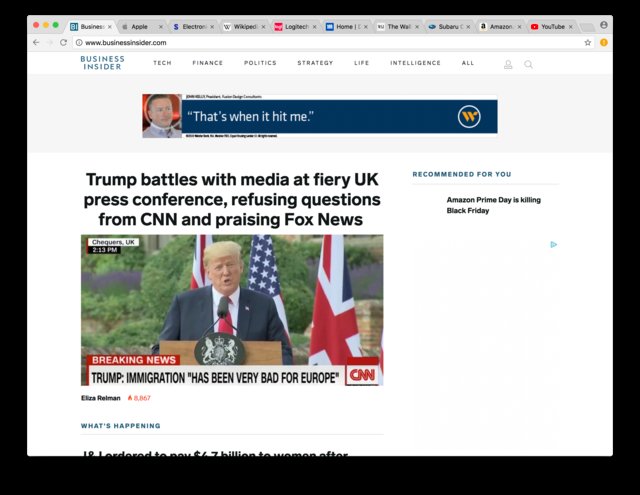
Task: Switch to The Wall Street Journal tab
Action: 398,27
